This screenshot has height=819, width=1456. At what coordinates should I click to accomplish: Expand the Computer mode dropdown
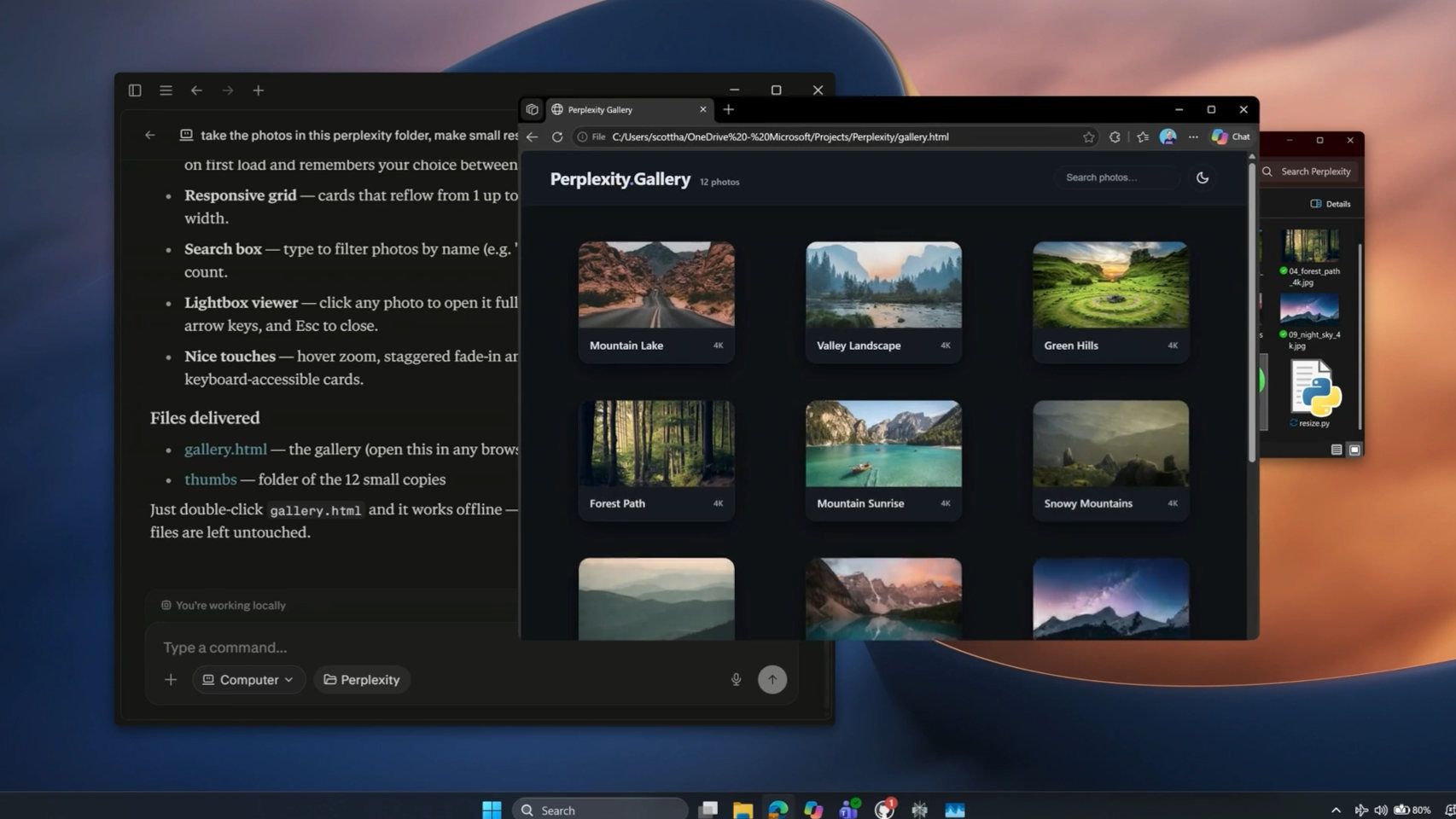[x=248, y=680]
